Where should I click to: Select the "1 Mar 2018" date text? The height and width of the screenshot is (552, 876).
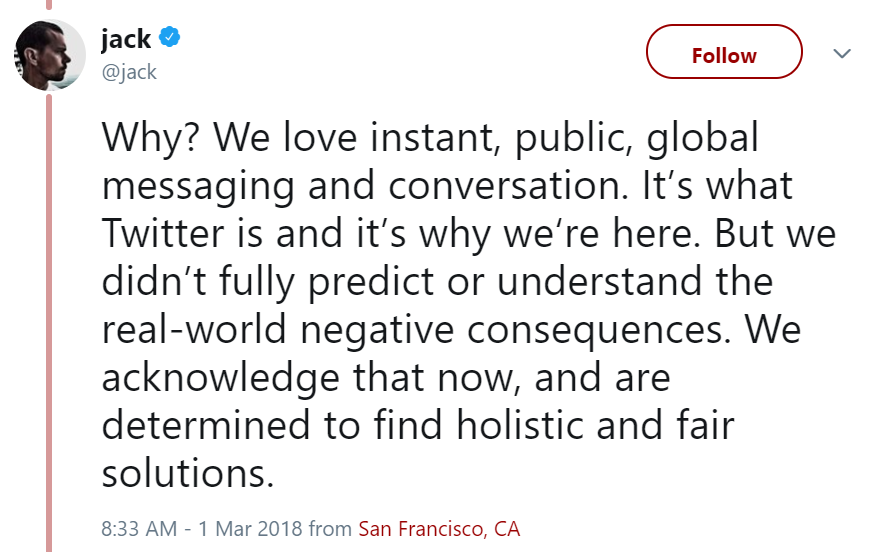[250, 529]
